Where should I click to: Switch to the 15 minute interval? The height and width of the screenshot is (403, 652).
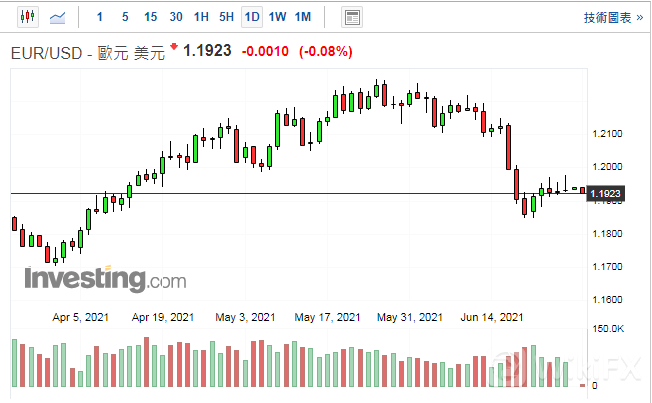tap(150, 17)
